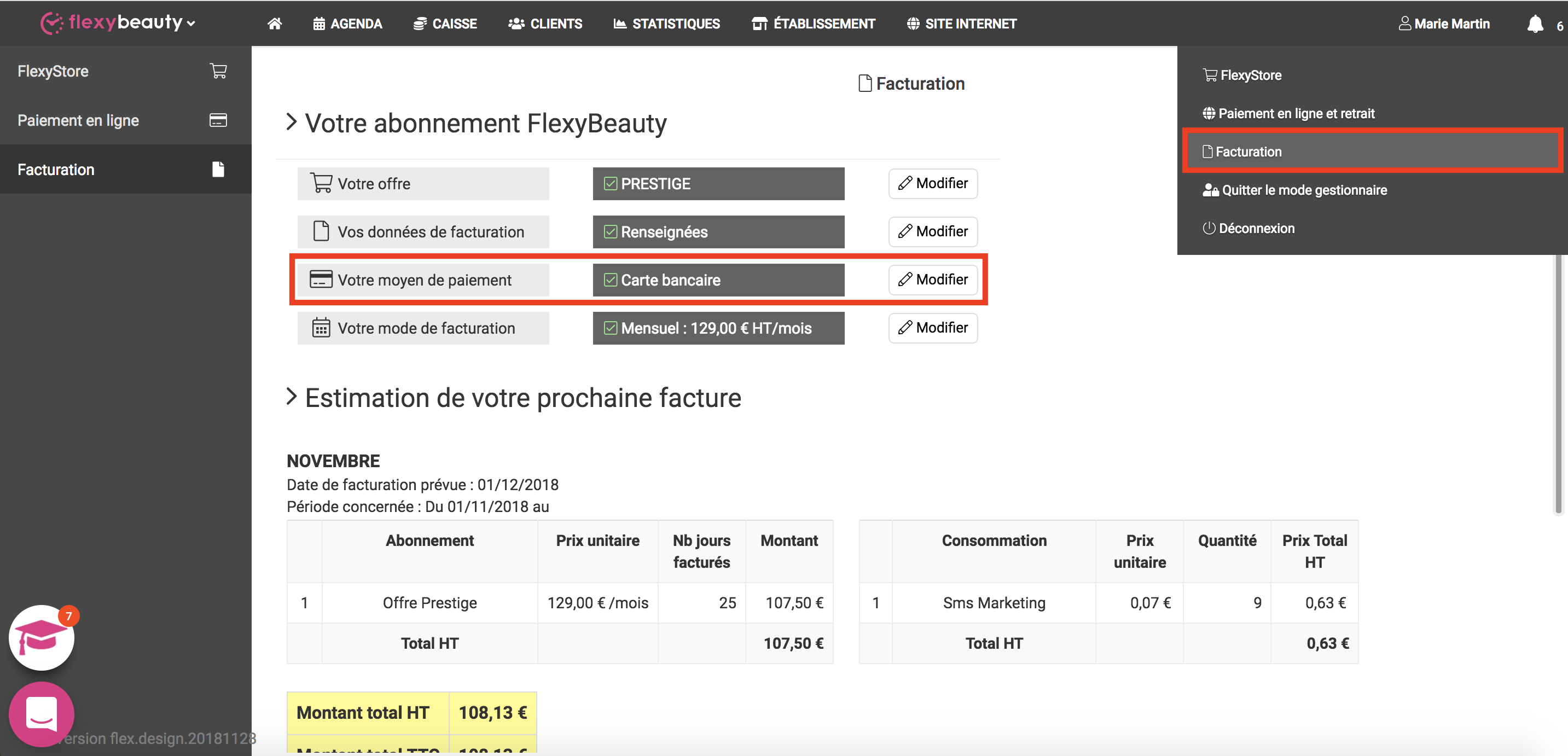Click the ÉTABLISSEMENT shop icon

click(759, 24)
